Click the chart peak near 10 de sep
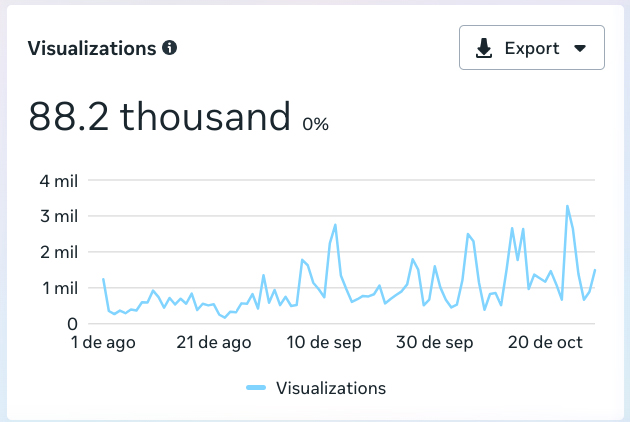The height and width of the screenshot is (422, 630). (335, 225)
